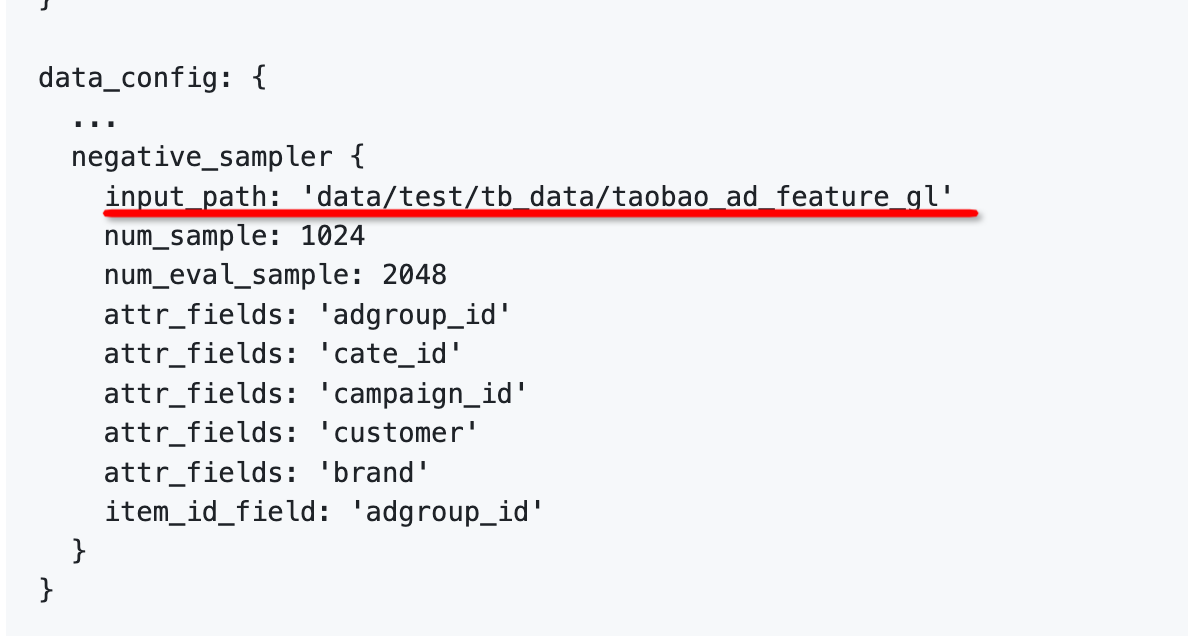
Task: Click the negative_sampler block header
Action: point(217,157)
